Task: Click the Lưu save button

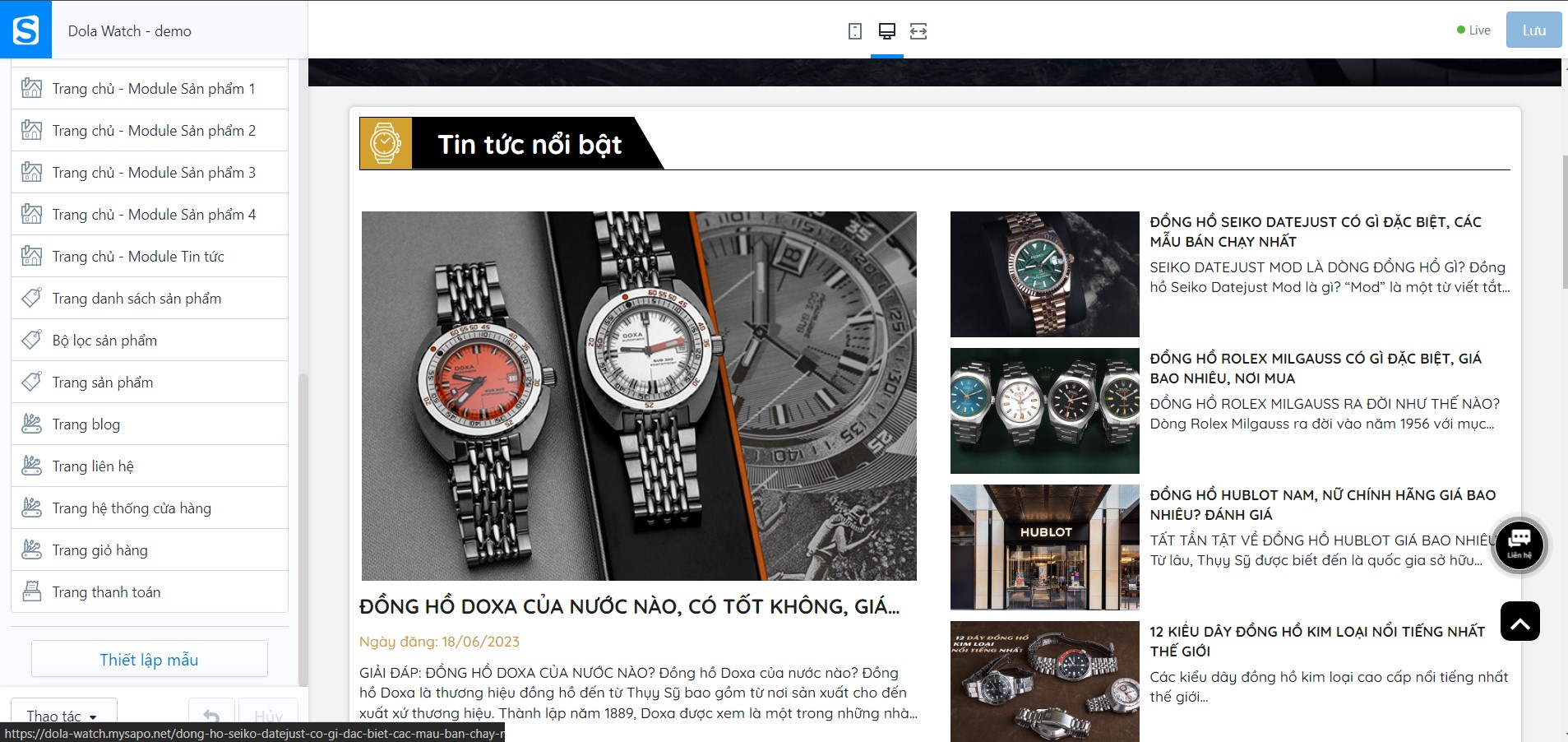Action: [1533, 30]
